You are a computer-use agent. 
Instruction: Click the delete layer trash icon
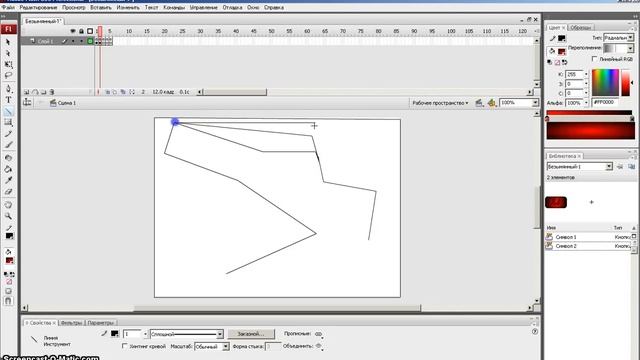coord(52,92)
